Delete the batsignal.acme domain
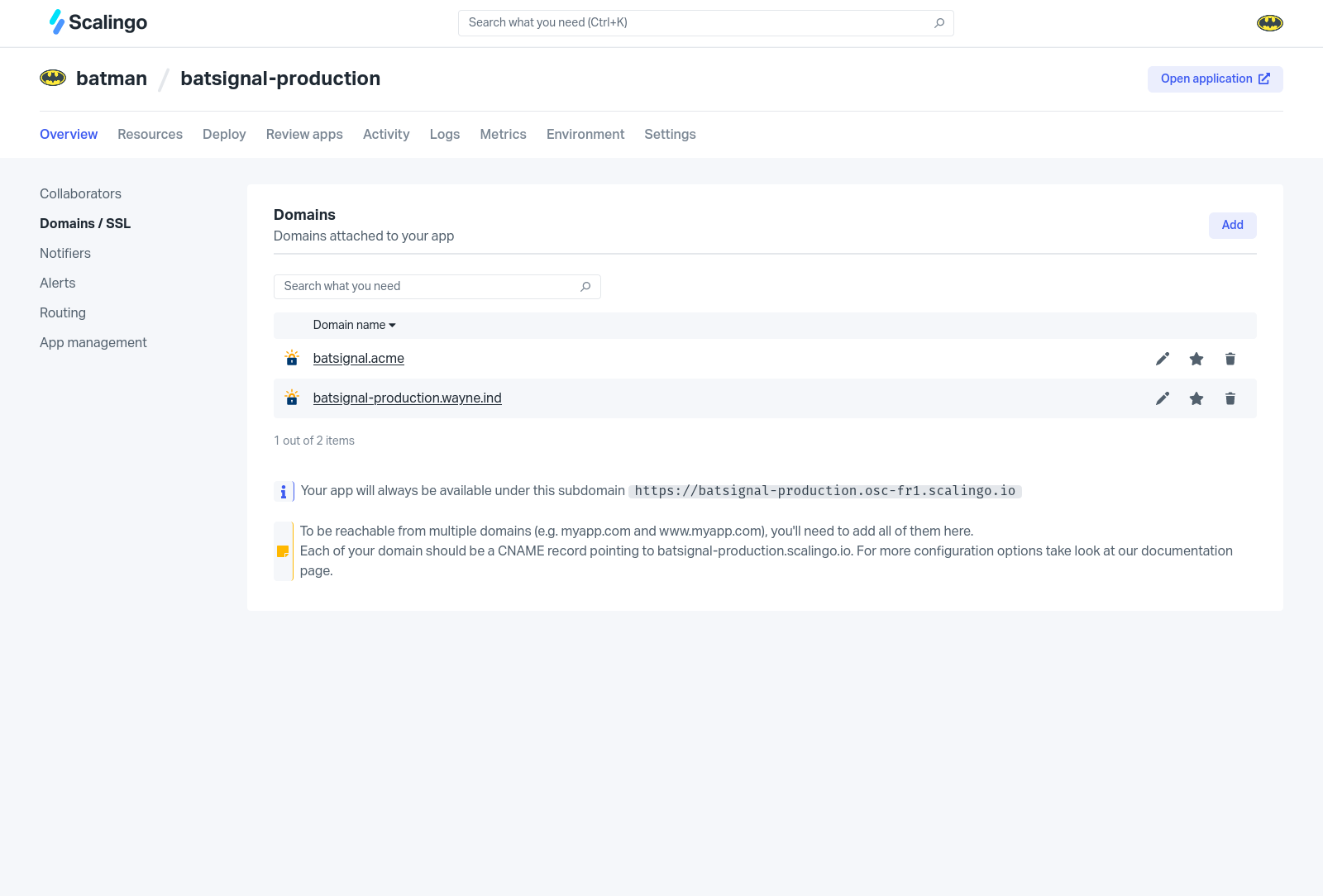 coord(1230,359)
